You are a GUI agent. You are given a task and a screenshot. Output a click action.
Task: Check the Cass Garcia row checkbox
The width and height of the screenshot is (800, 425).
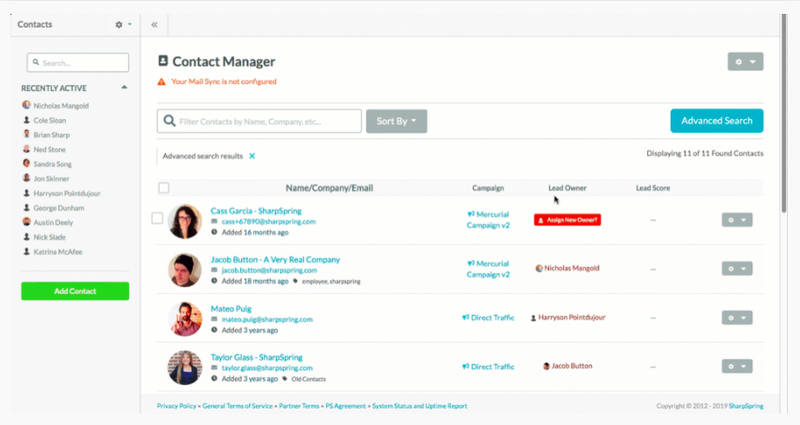click(x=157, y=218)
